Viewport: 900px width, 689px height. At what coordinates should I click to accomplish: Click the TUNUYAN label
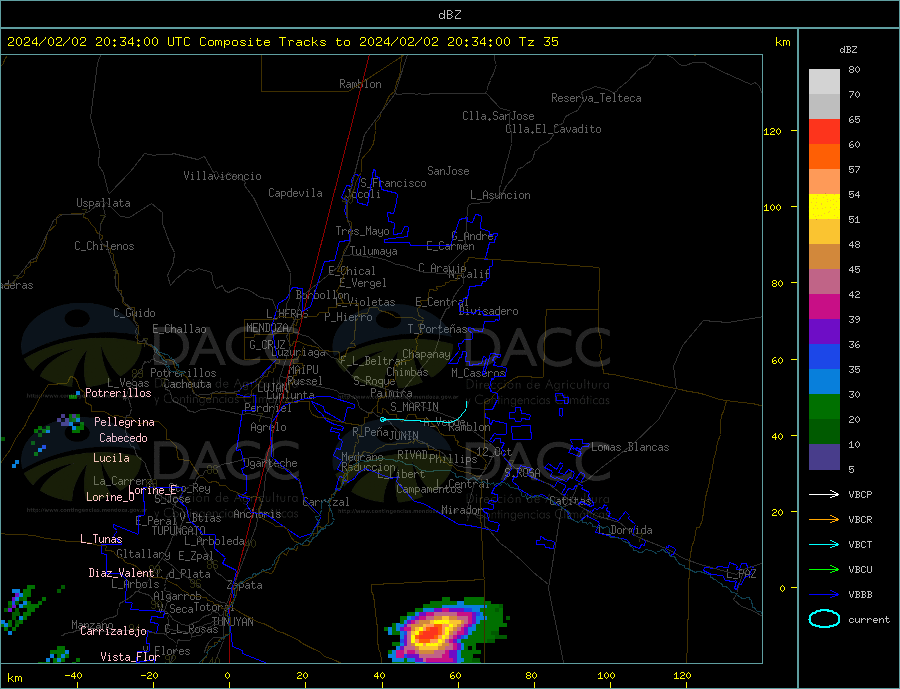232,622
